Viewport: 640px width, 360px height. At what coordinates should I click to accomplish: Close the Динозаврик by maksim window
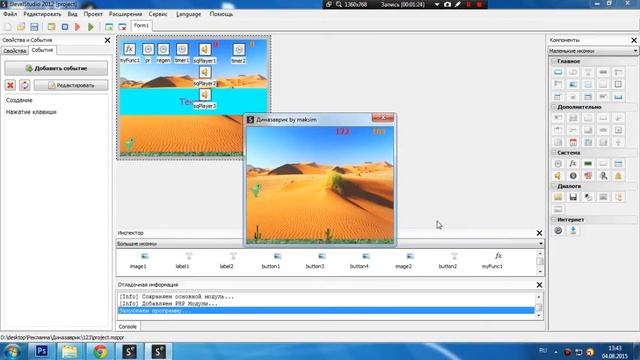pos(383,118)
